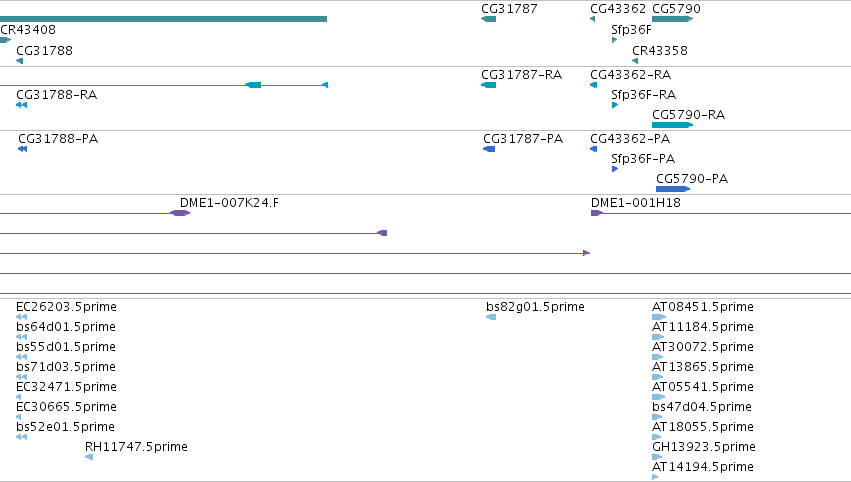Click the AT08451.5prime EST label

[x=703, y=307]
